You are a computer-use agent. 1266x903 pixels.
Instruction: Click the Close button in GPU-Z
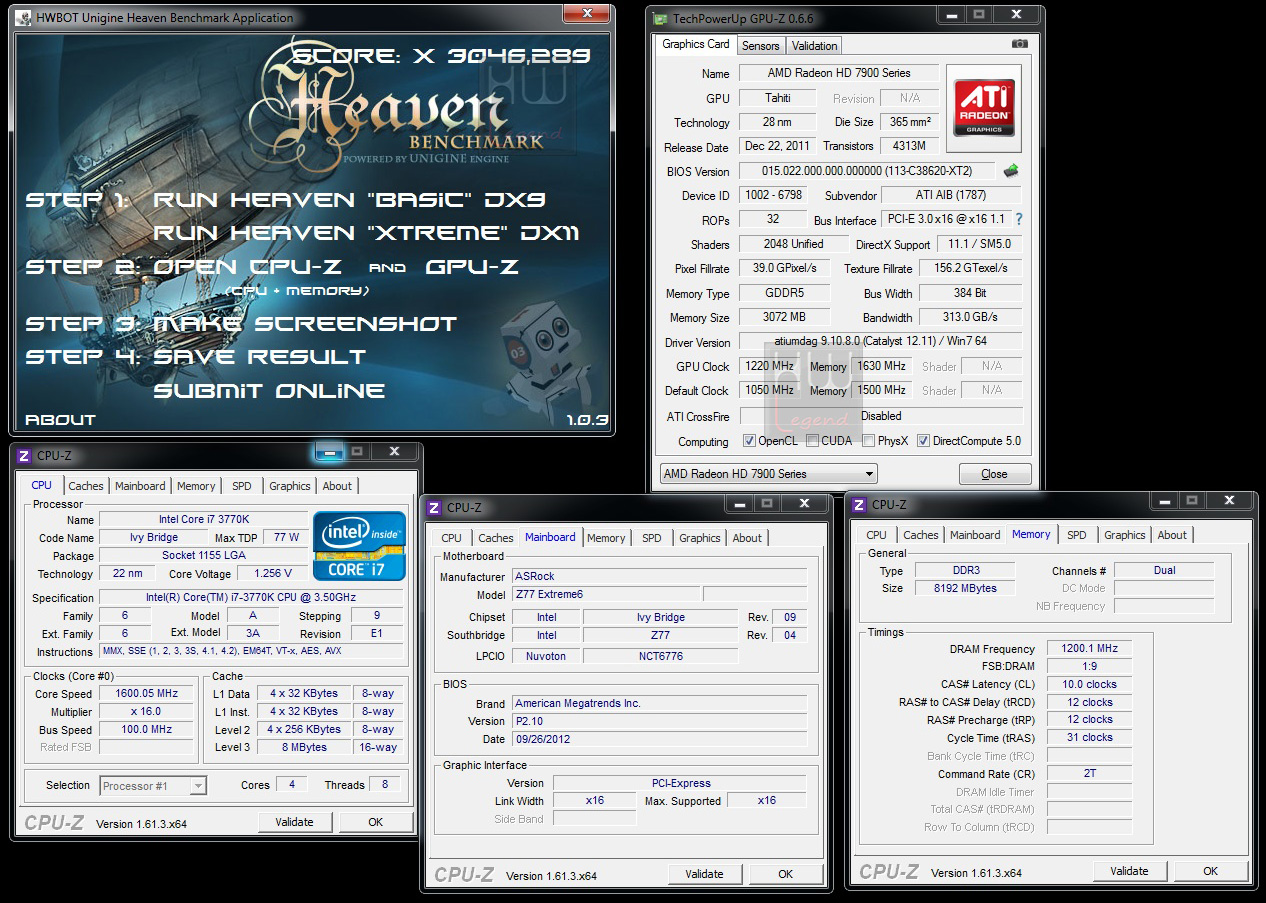tap(994, 474)
